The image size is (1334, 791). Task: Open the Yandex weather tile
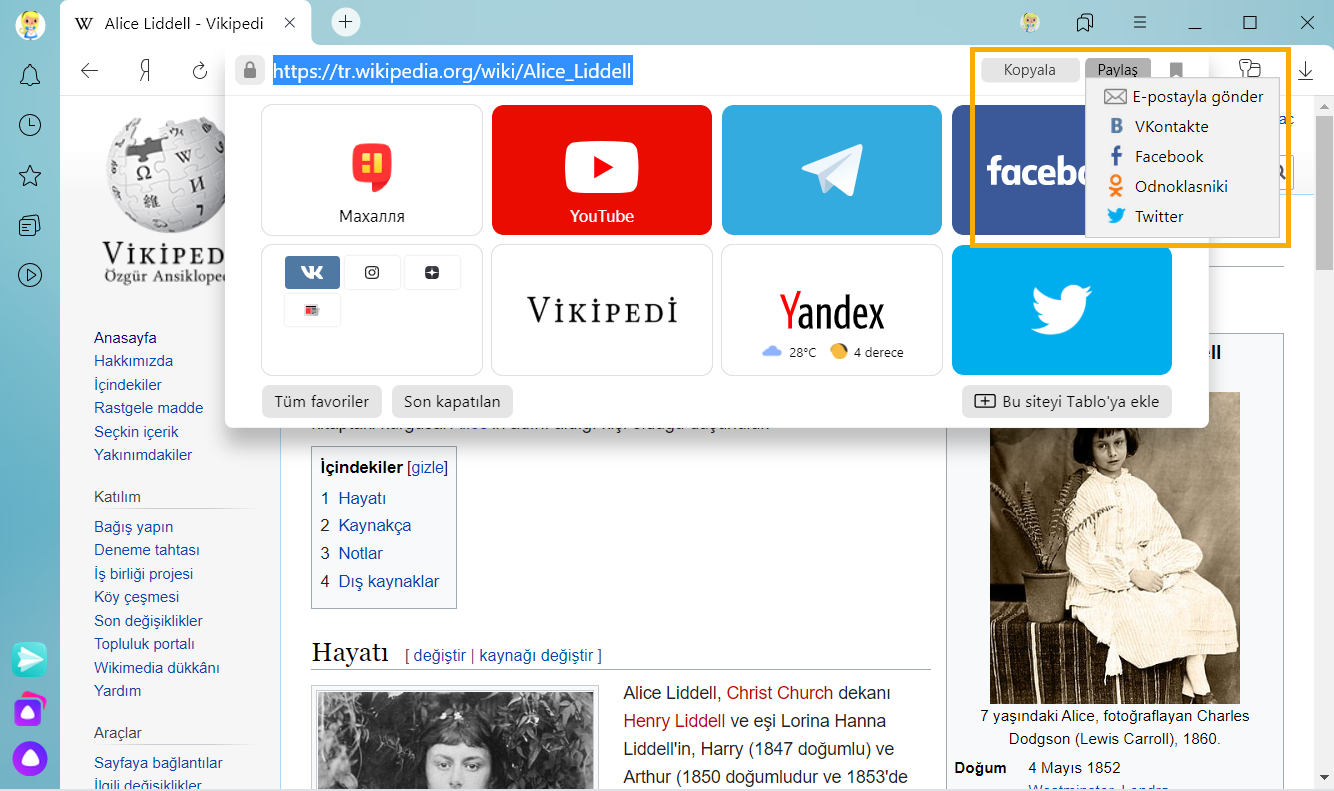click(x=832, y=310)
